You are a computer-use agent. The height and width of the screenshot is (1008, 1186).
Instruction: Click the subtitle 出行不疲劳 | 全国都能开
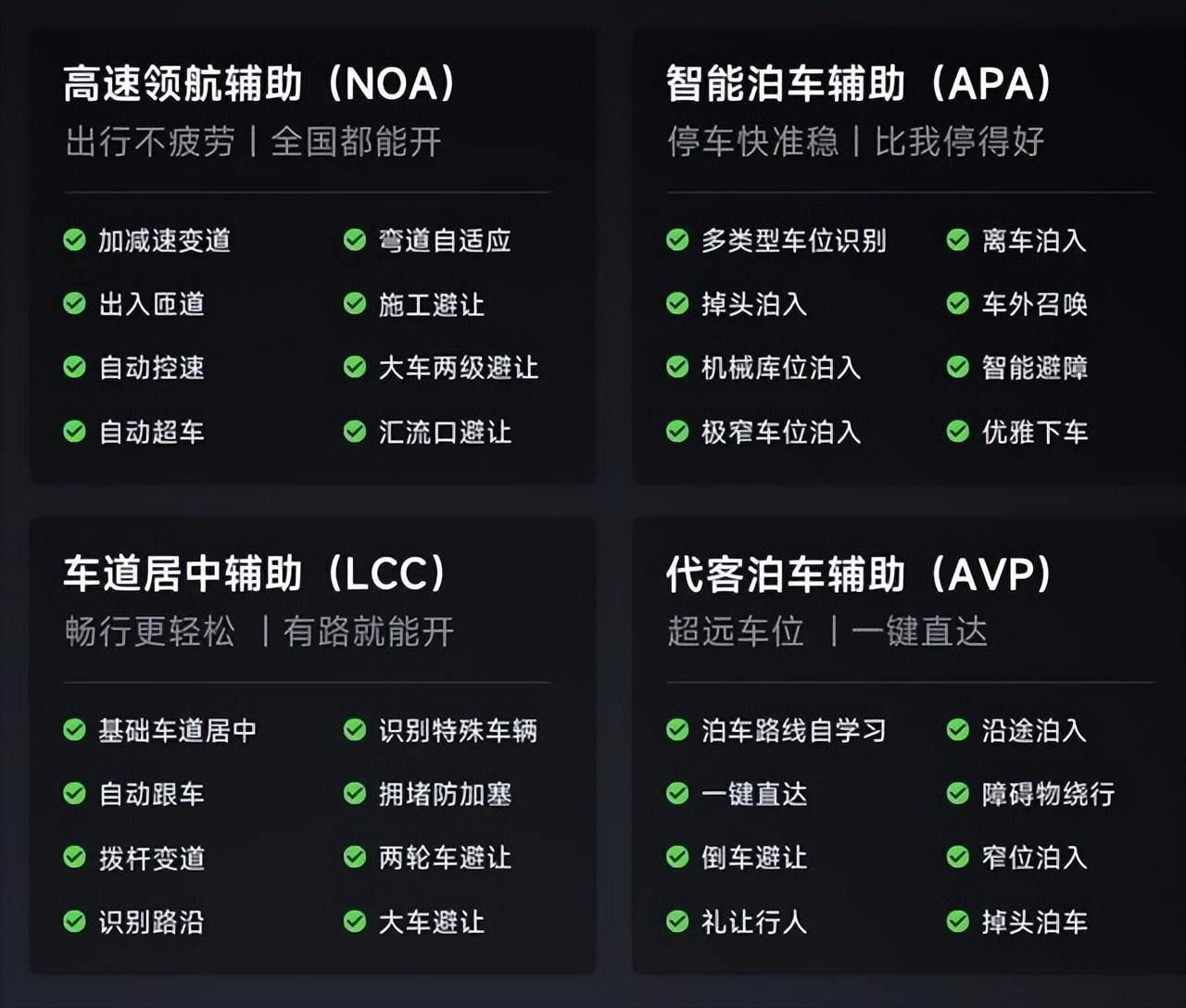(x=253, y=142)
